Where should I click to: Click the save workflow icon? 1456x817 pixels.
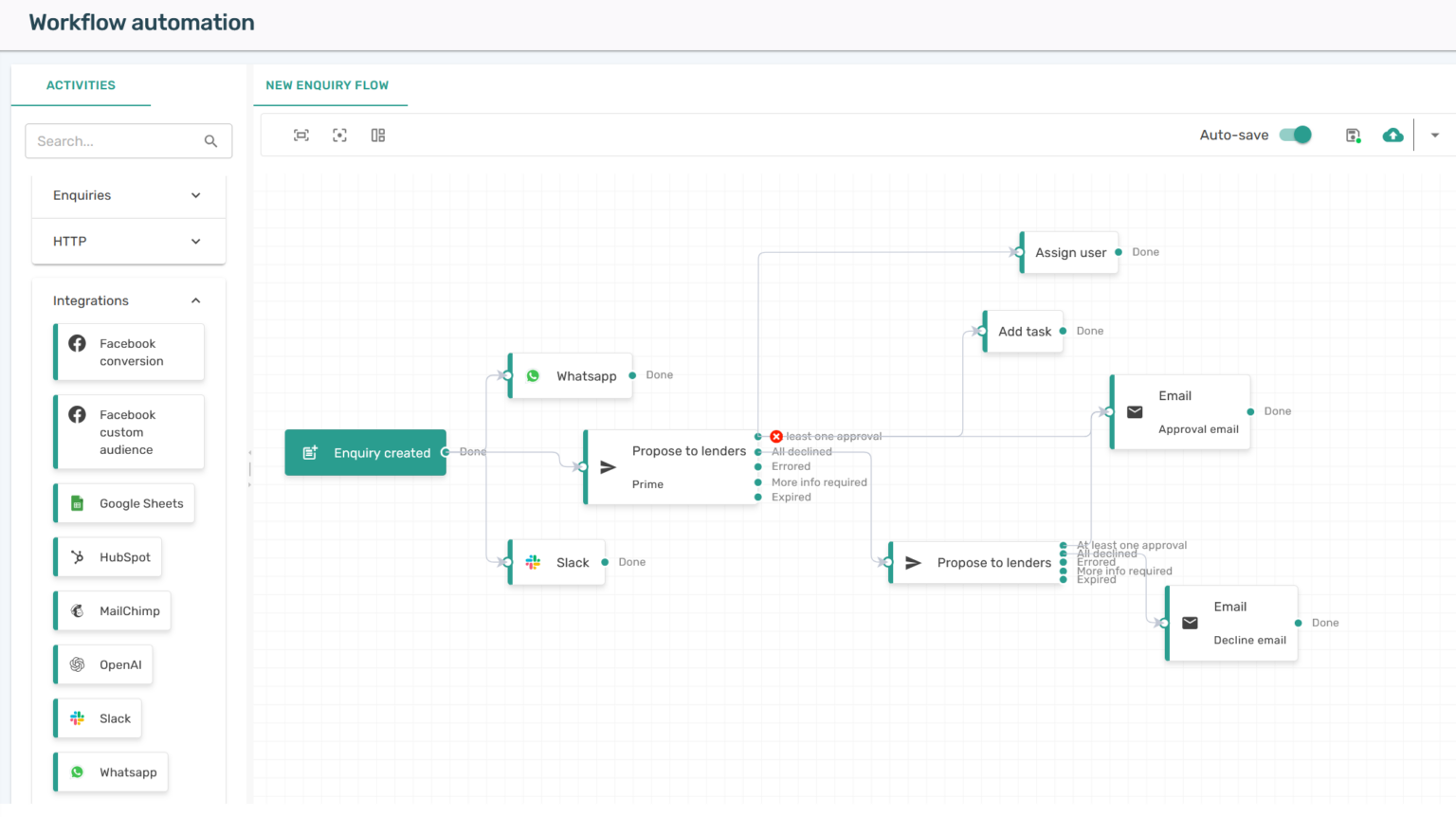[x=1353, y=136]
